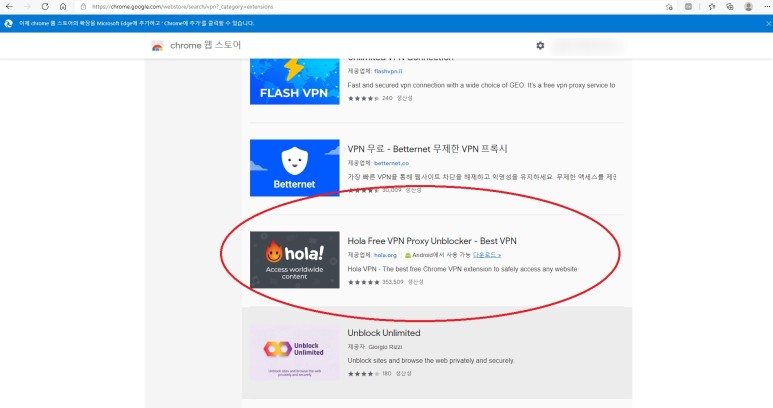The image size is (773, 408).
Task: Open the Favorites list icon
Action: (711, 7)
